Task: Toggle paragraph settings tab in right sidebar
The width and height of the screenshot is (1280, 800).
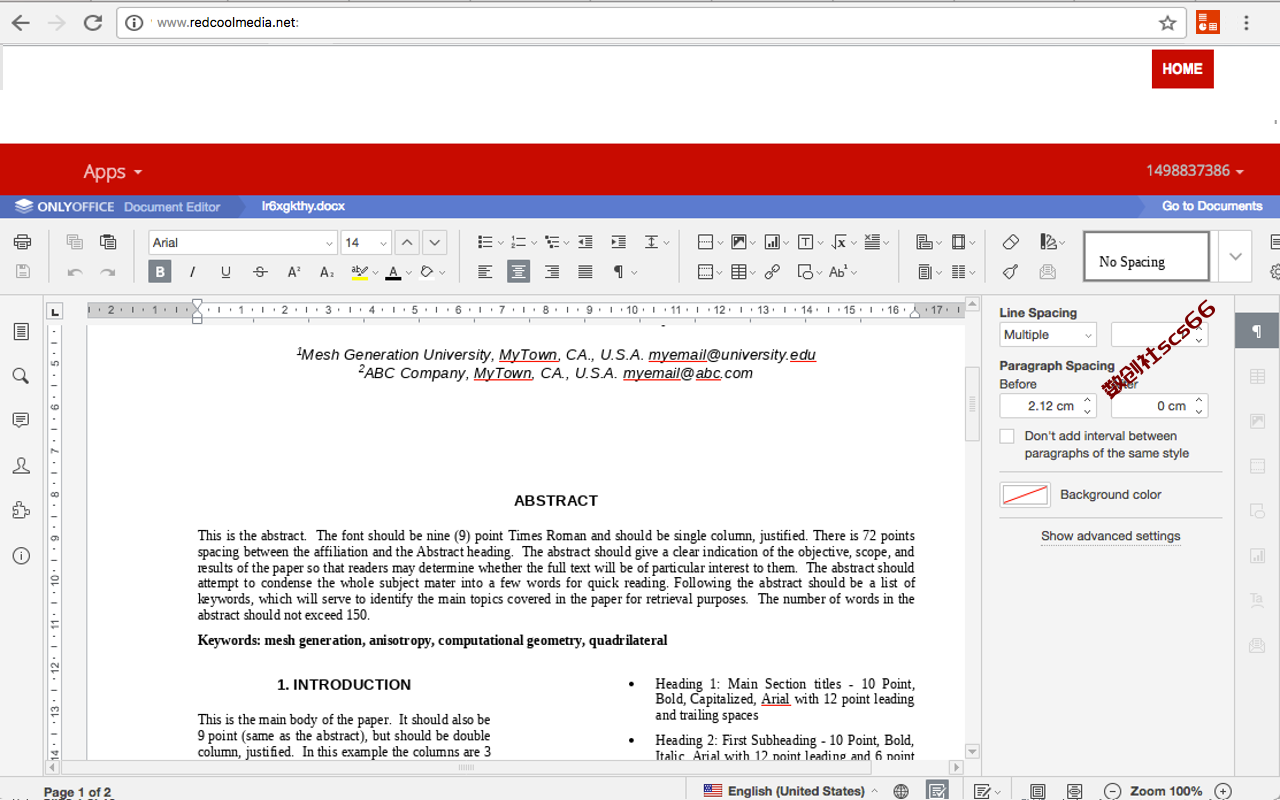Action: click(x=1257, y=331)
